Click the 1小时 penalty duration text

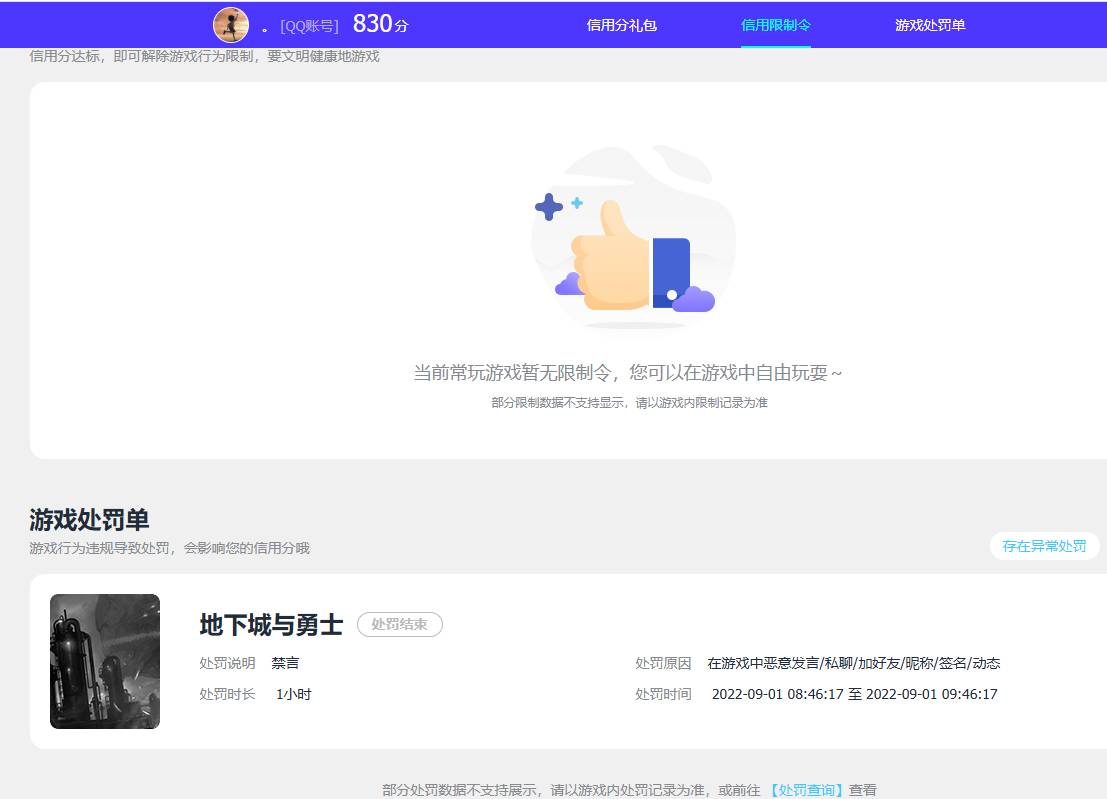[295, 693]
